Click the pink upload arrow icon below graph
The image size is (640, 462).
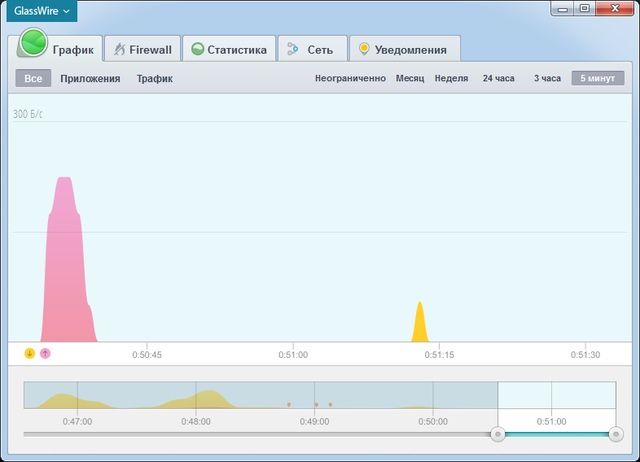(45, 353)
